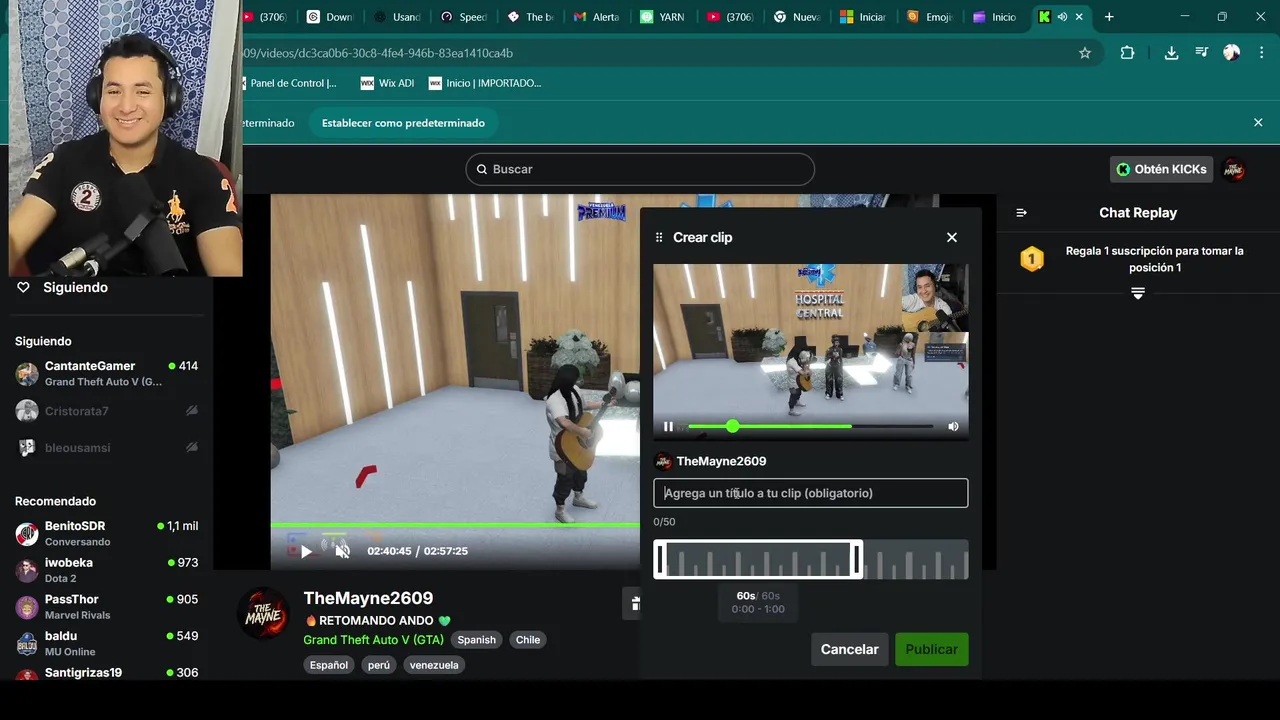
Task: Click the Publicar button
Action: [931, 649]
